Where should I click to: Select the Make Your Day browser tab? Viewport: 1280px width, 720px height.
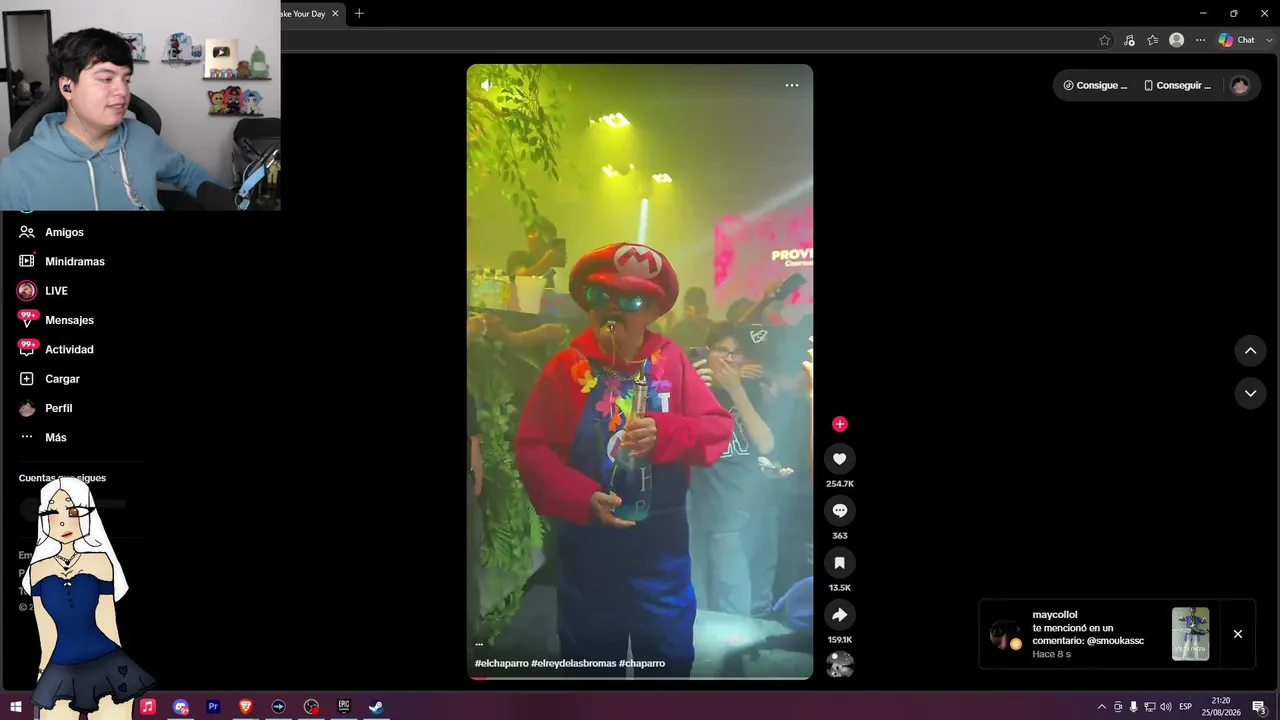point(302,14)
